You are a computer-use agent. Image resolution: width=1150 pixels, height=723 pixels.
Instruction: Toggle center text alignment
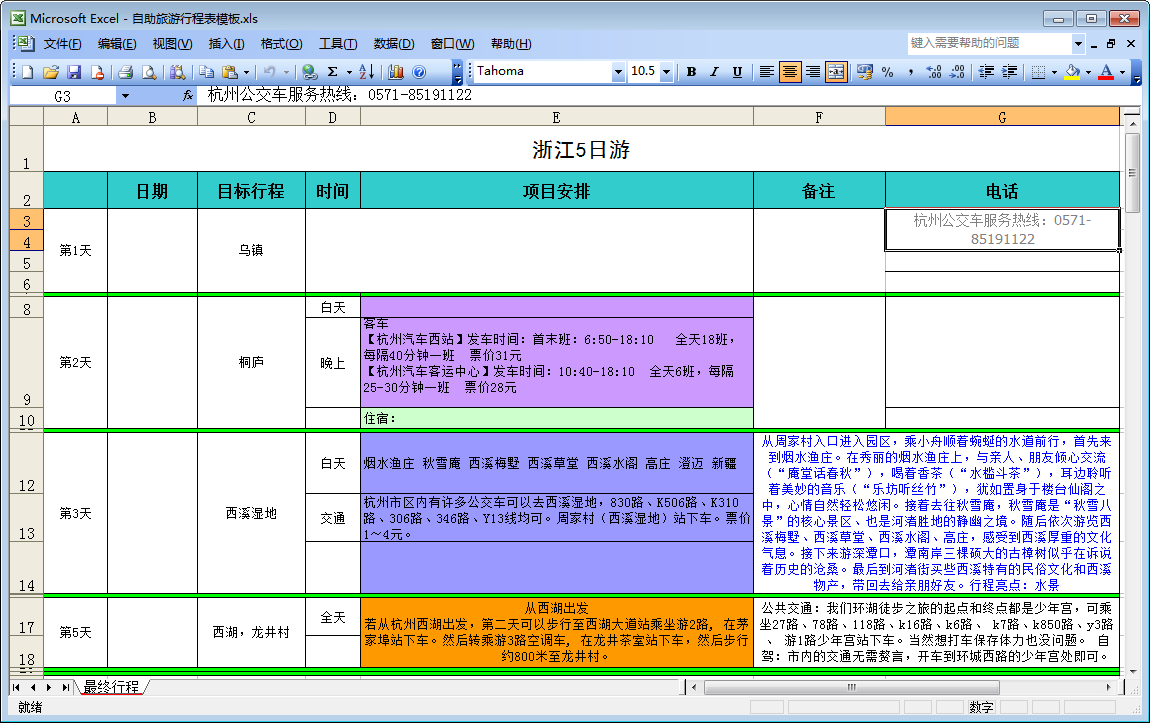click(x=790, y=71)
